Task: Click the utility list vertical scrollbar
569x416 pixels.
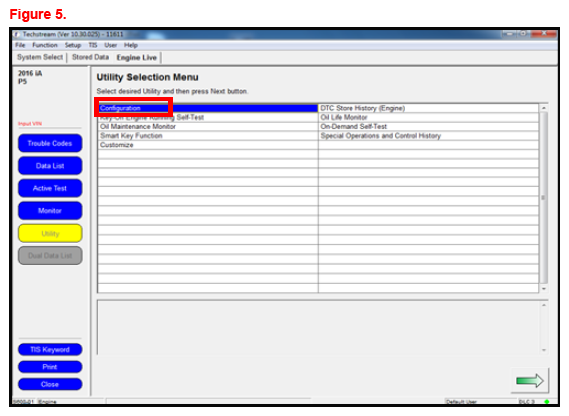Action: tap(544, 198)
